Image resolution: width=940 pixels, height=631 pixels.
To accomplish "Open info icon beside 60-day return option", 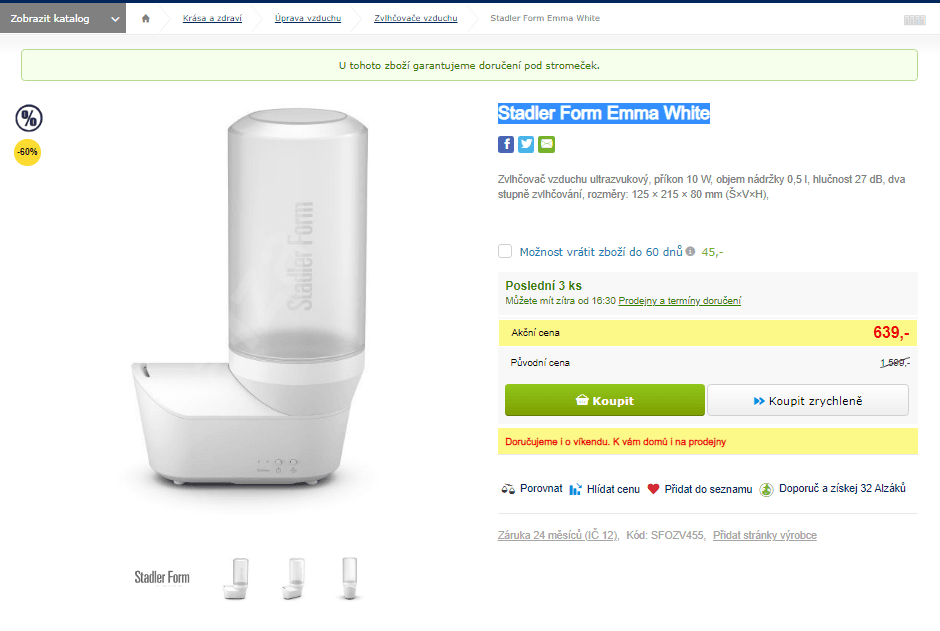I will (x=690, y=251).
